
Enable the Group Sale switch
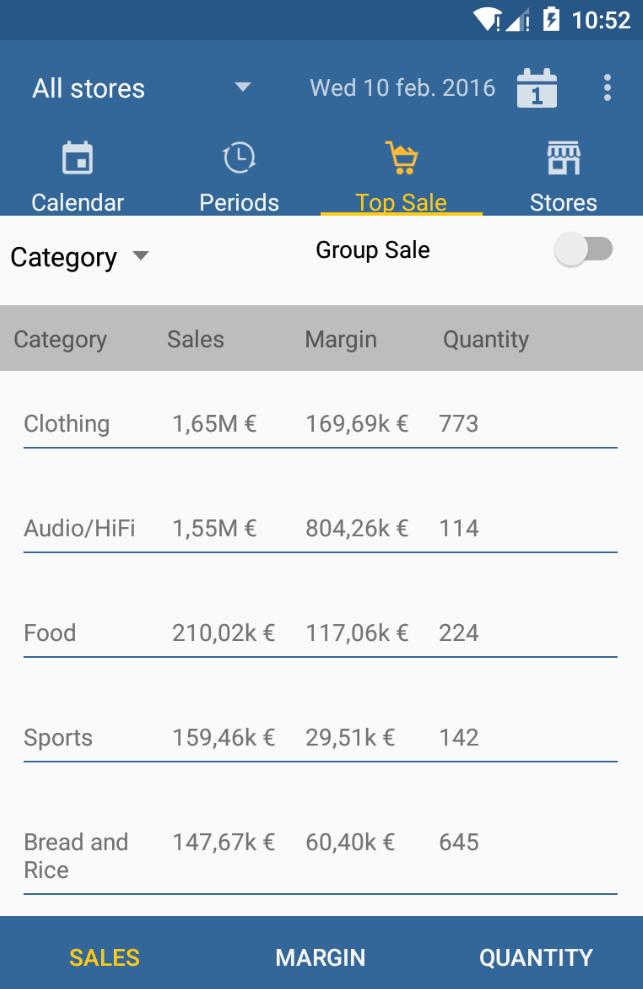(584, 250)
